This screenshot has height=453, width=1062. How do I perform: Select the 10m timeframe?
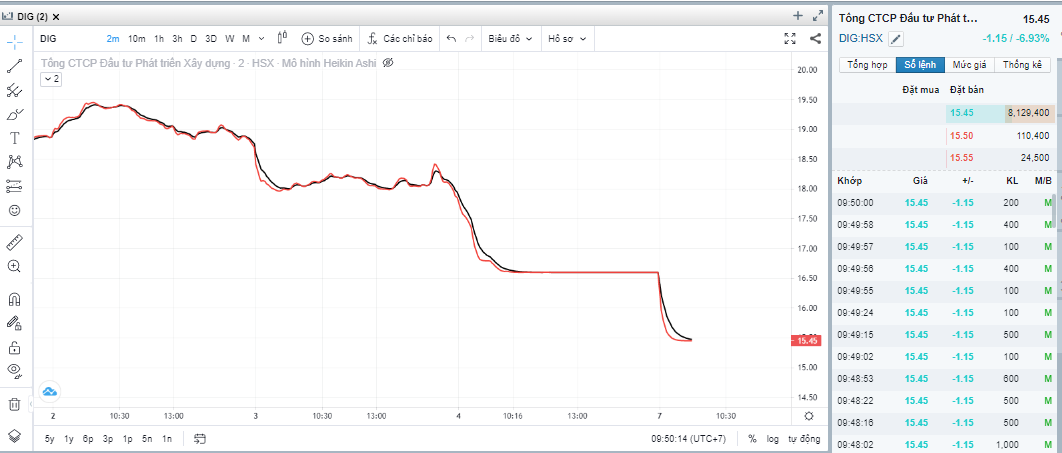(x=137, y=39)
